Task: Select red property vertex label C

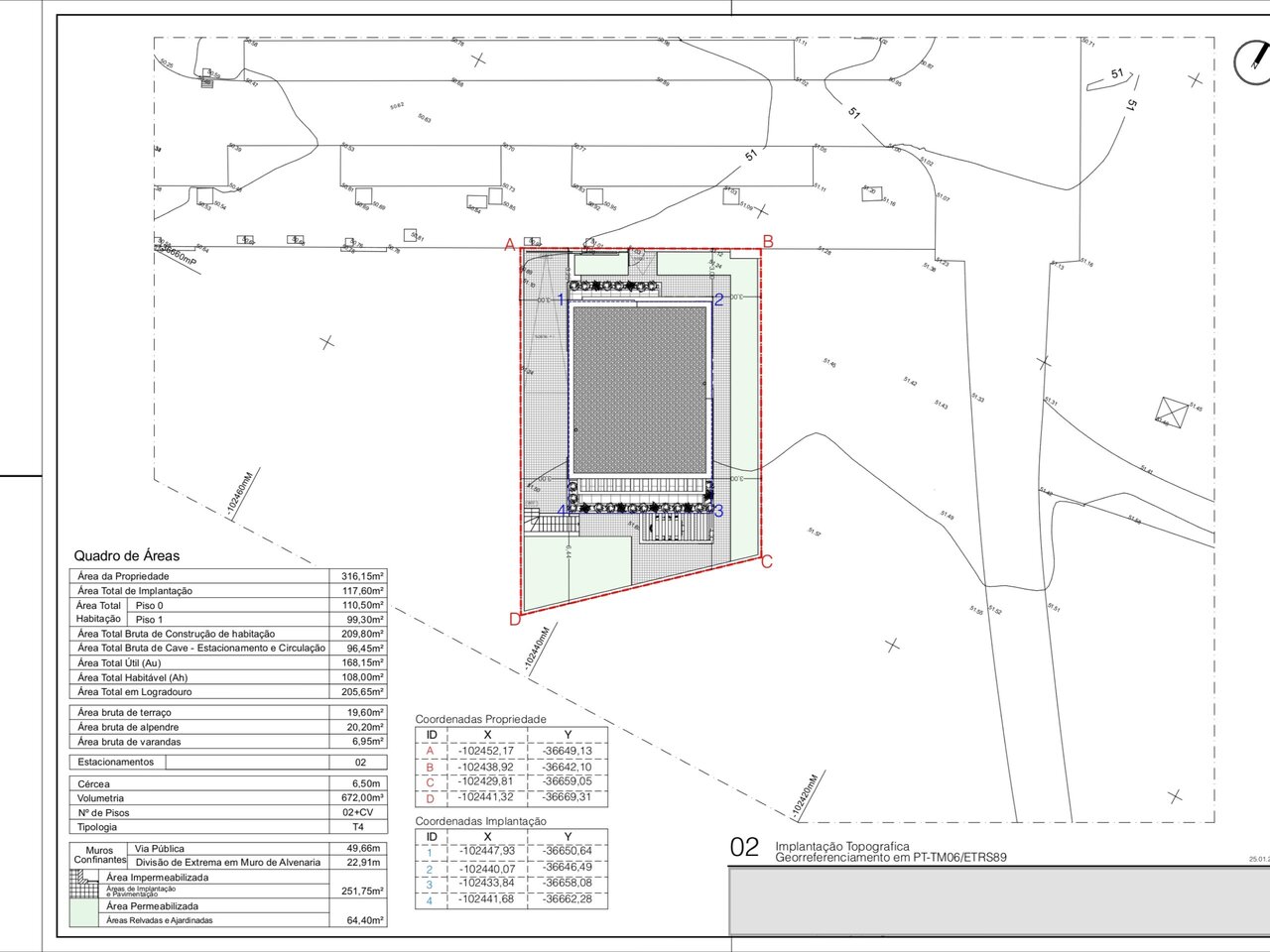Action: tap(767, 561)
